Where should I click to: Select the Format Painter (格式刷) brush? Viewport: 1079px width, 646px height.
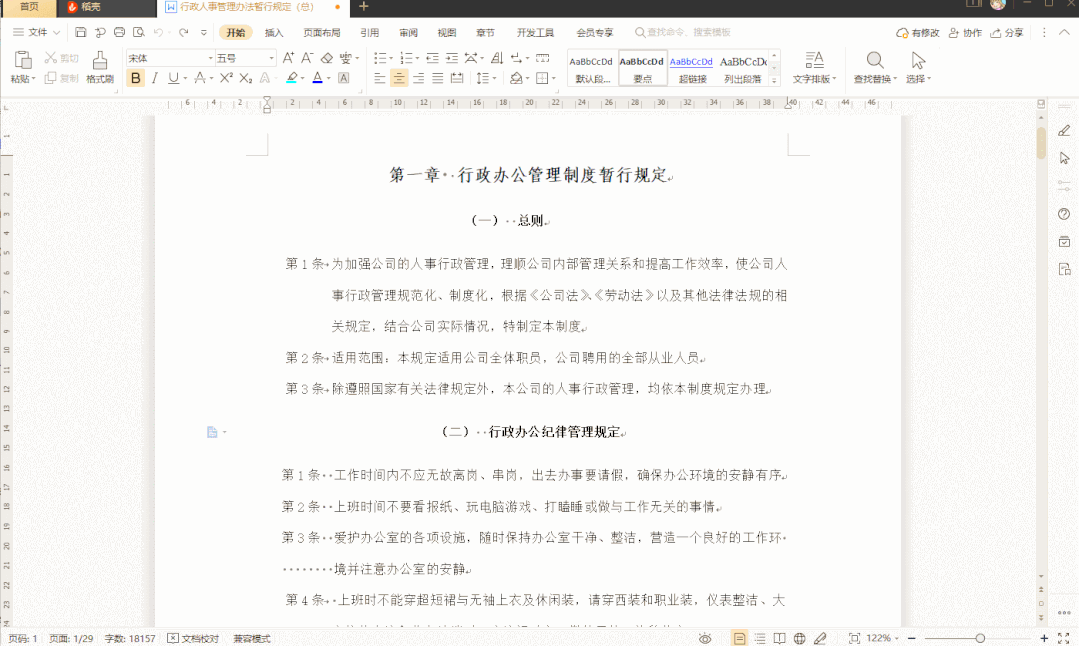[100, 67]
